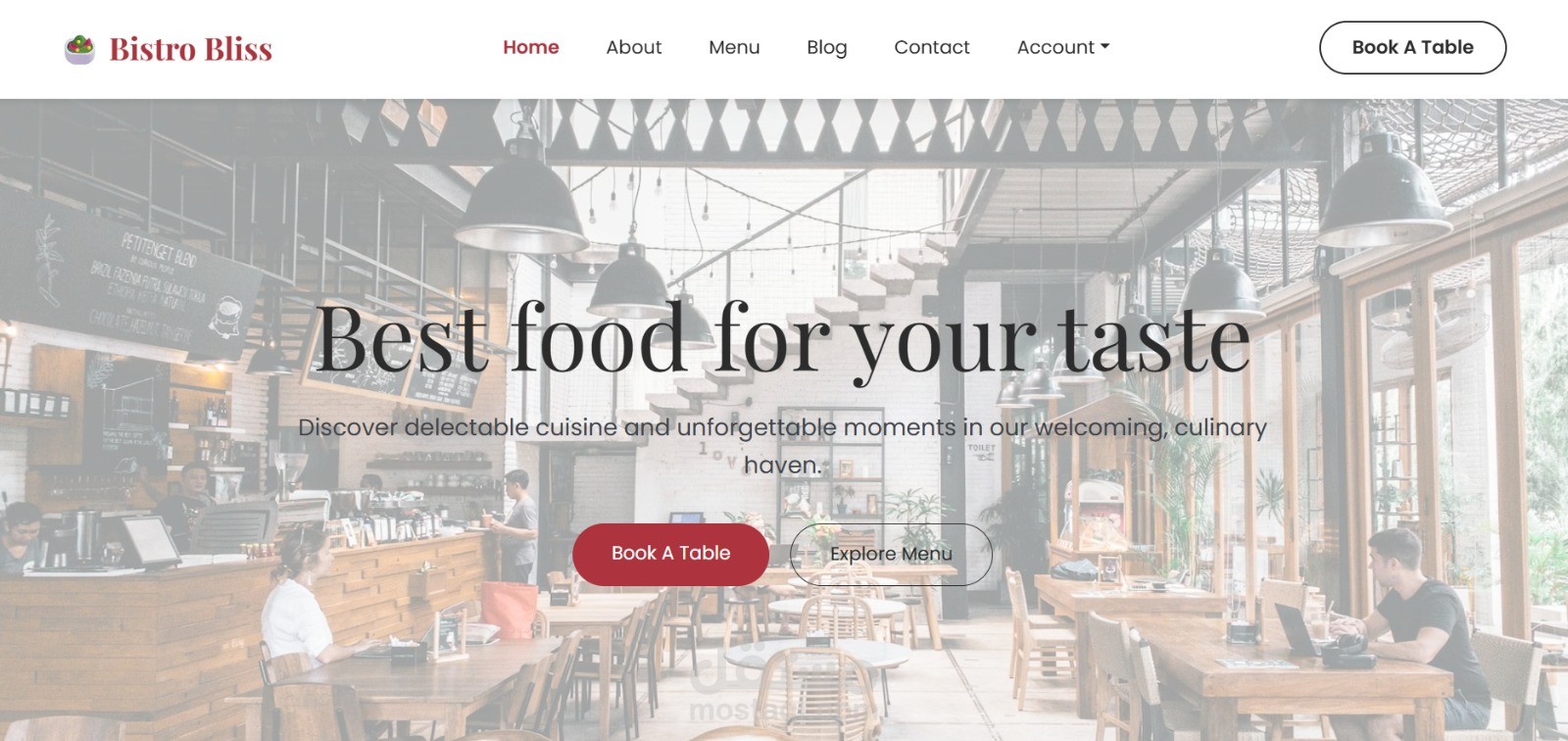The width and height of the screenshot is (1568, 741).
Task: Click the "Best food for your taste" heading
Action: pyautogui.click(x=782, y=338)
